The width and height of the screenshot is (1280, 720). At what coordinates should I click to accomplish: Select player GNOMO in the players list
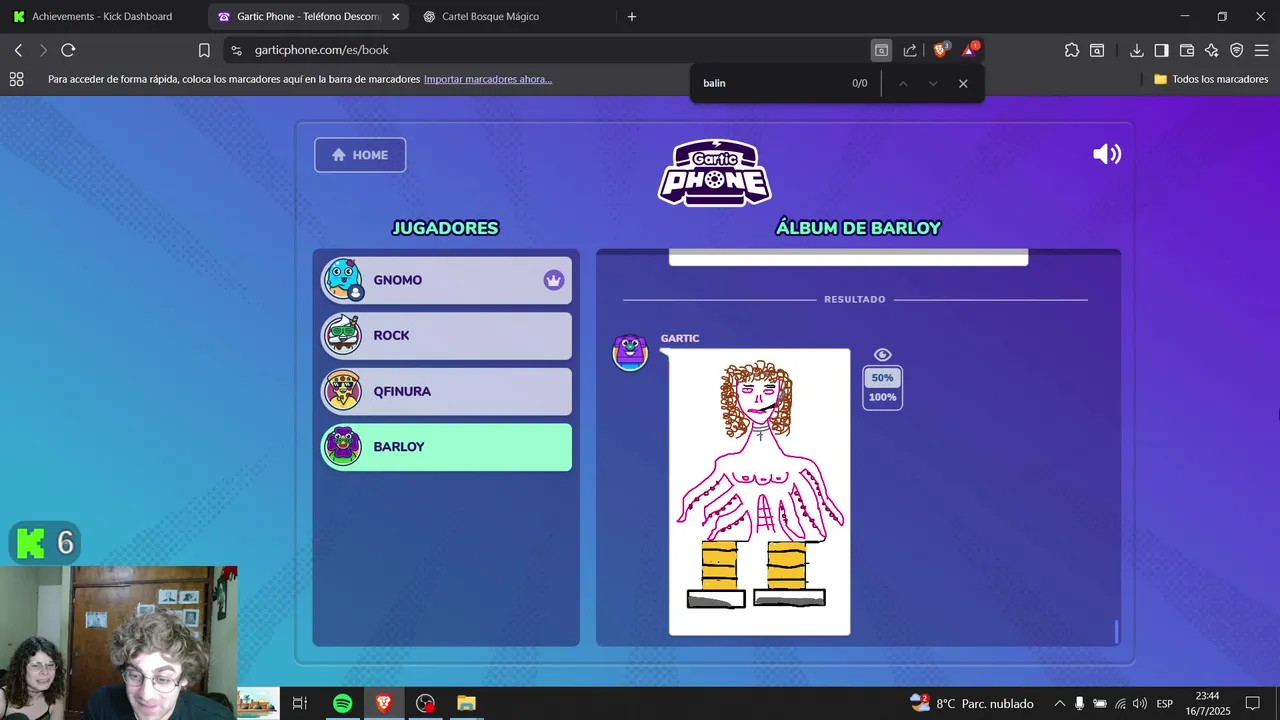click(x=446, y=280)
